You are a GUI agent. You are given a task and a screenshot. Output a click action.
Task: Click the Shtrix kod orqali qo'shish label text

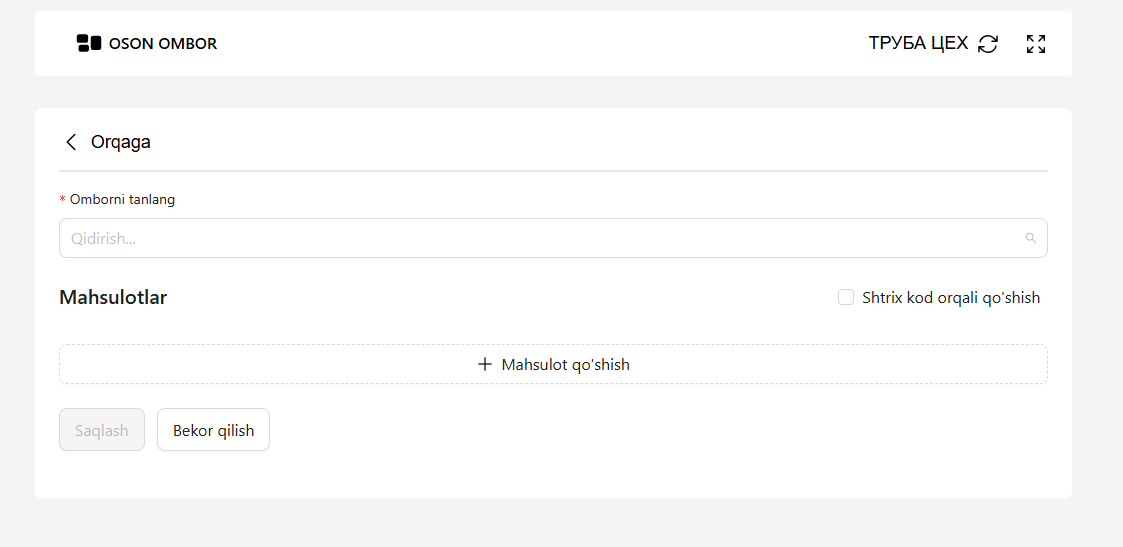[x=951, y=298]
